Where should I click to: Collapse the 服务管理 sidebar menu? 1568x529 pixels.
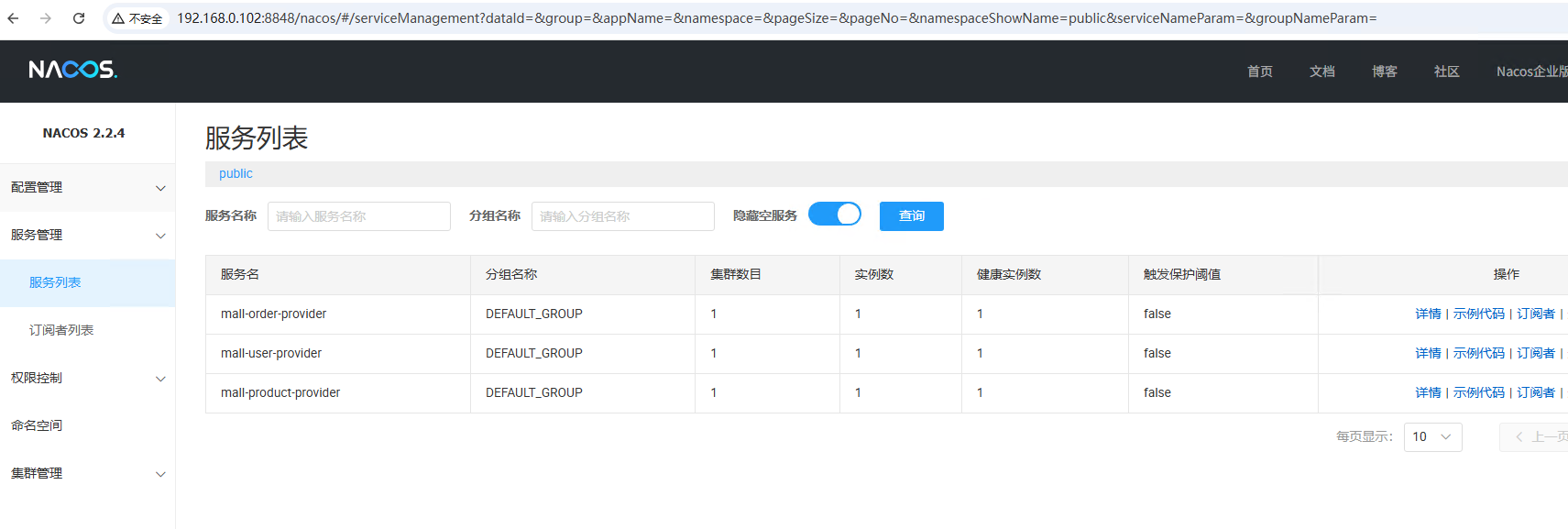(x=87, y=235)
